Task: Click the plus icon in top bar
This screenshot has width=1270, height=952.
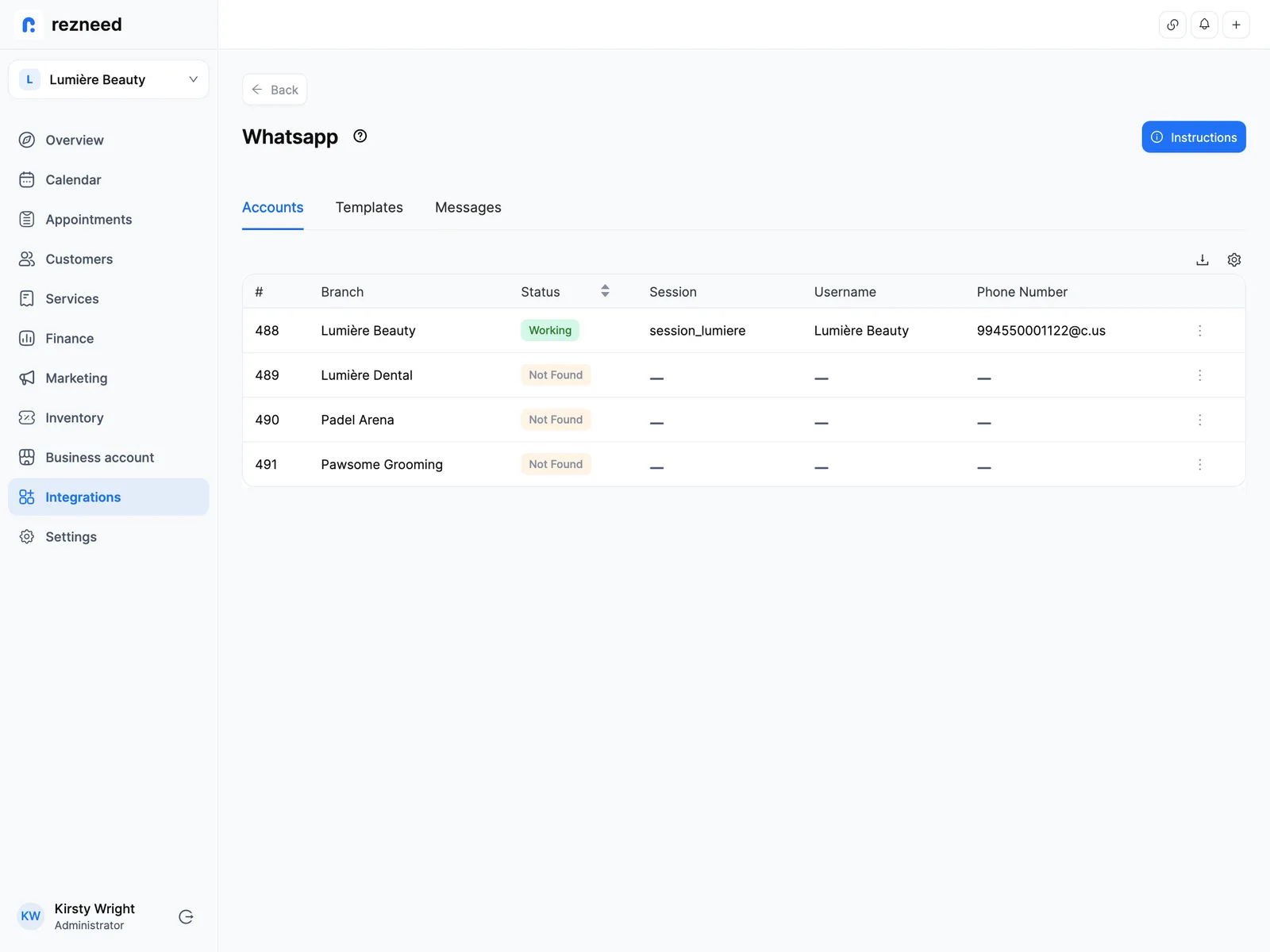Action: coord(1236,25)
